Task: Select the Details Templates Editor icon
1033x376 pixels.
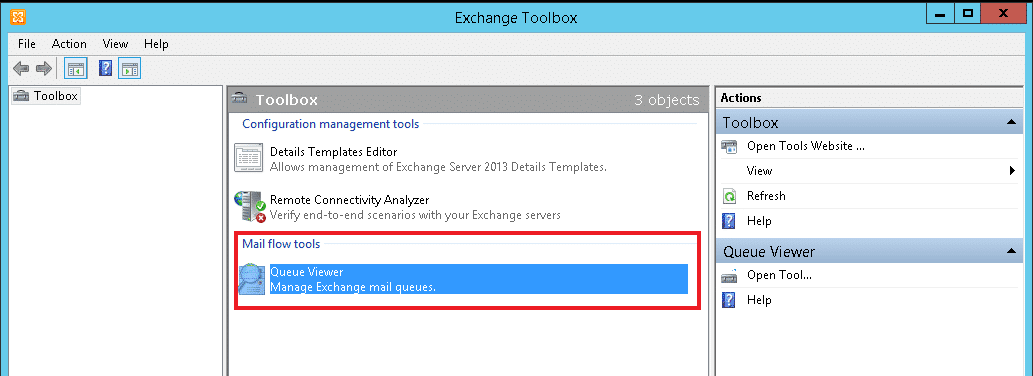Action: 248,159
